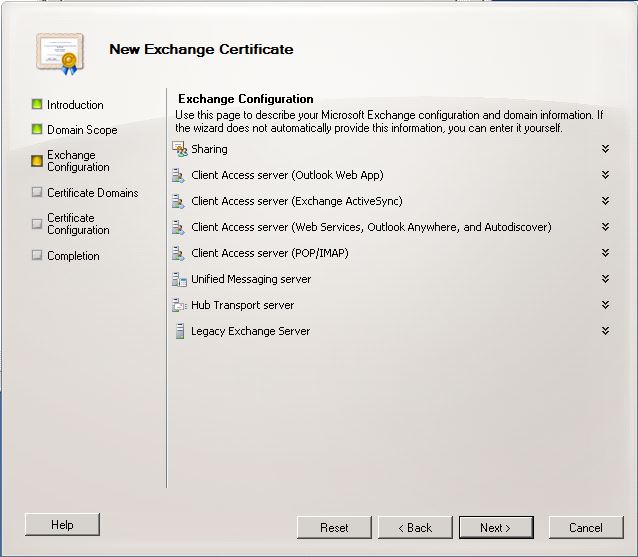Viewport: 638px width, 557px height.
Task: Click the Help button
Action: coord(62,524)
